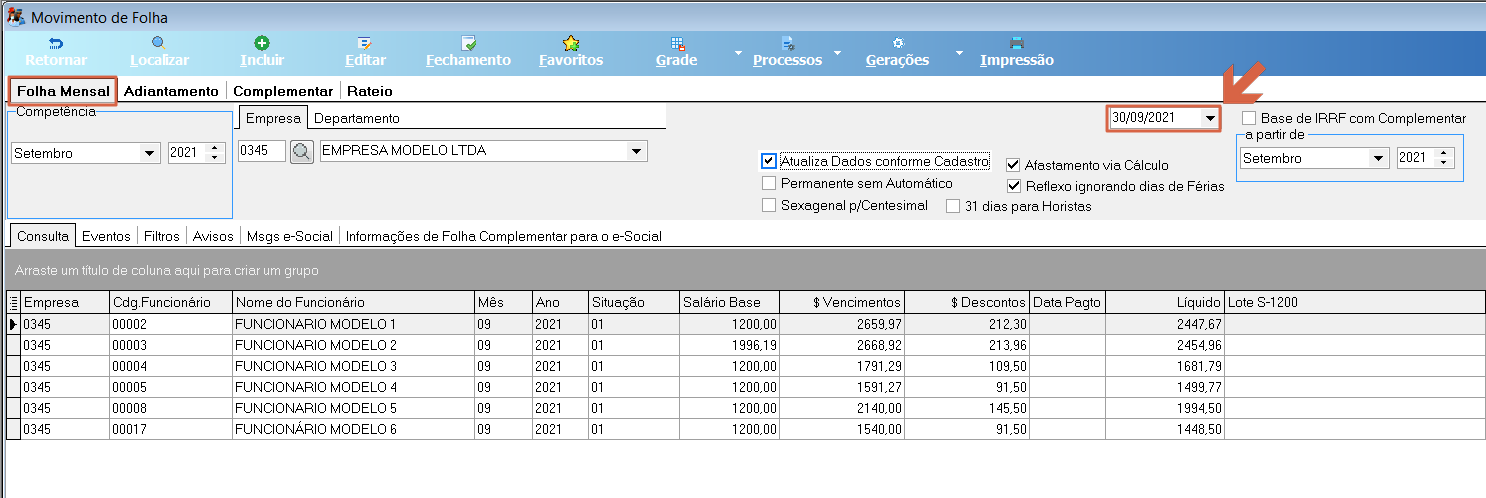Click the Lote S-1200 column header
Viewport: 1486px width, 498px height.
1354,302
